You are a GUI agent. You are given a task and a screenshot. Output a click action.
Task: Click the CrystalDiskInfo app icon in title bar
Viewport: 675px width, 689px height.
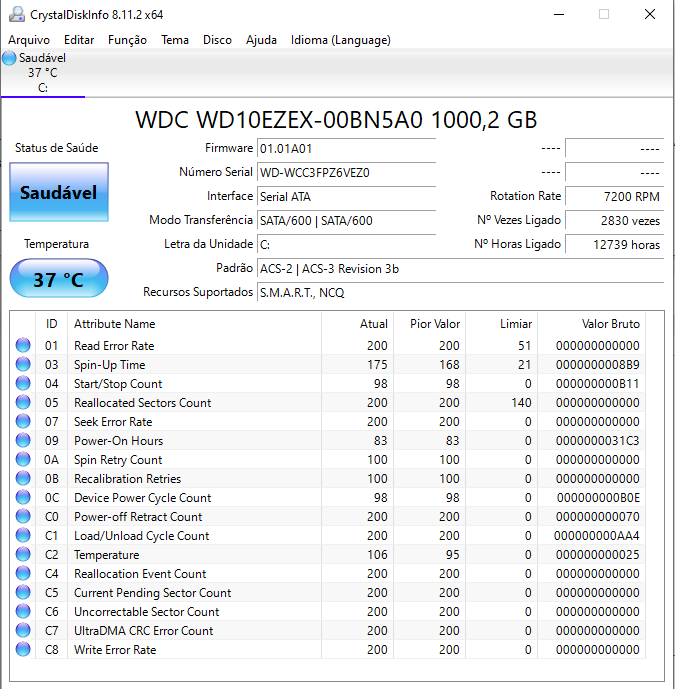click(17, 15)
